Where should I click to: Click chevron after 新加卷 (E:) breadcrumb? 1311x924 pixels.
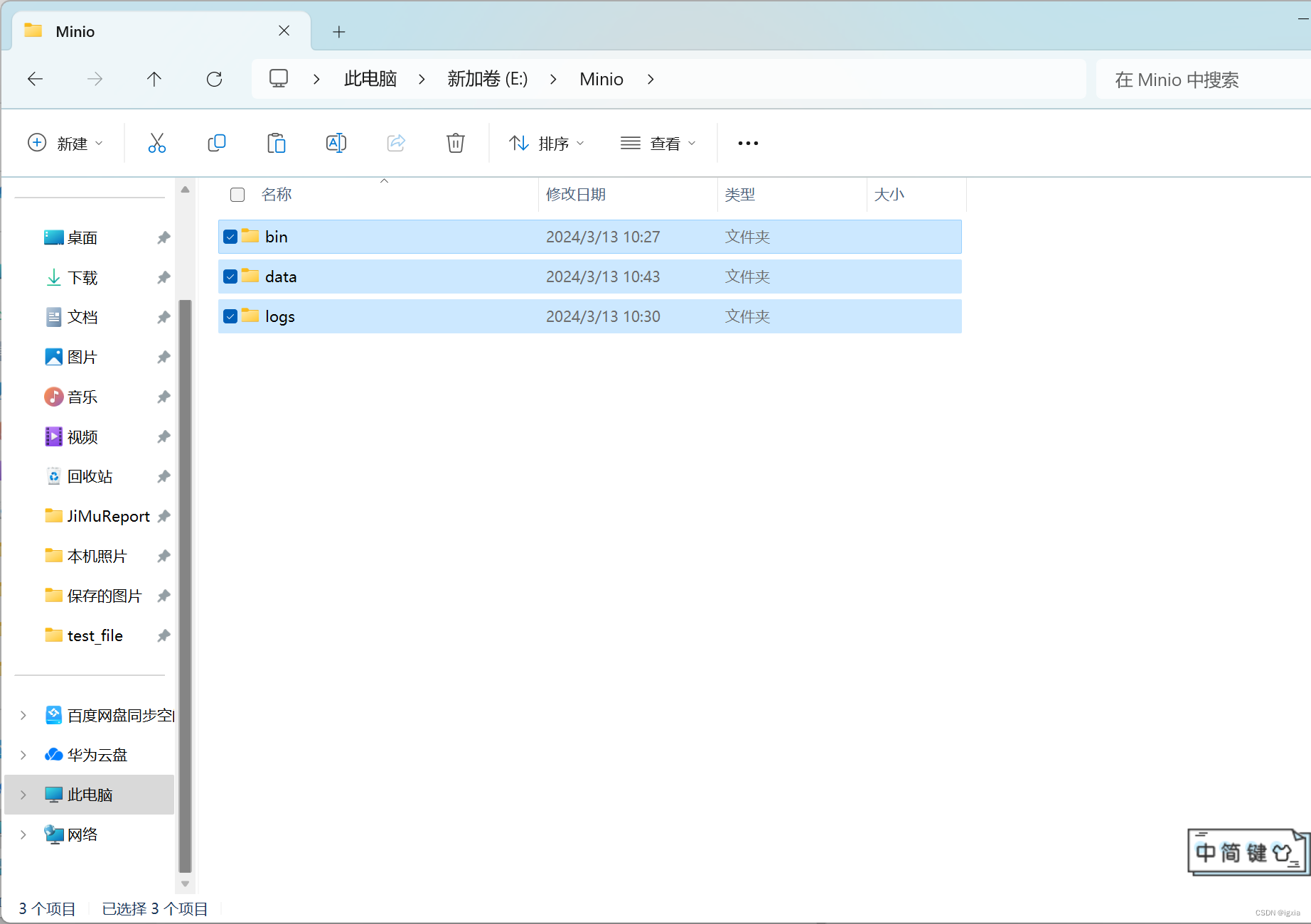tap(553, 79)
